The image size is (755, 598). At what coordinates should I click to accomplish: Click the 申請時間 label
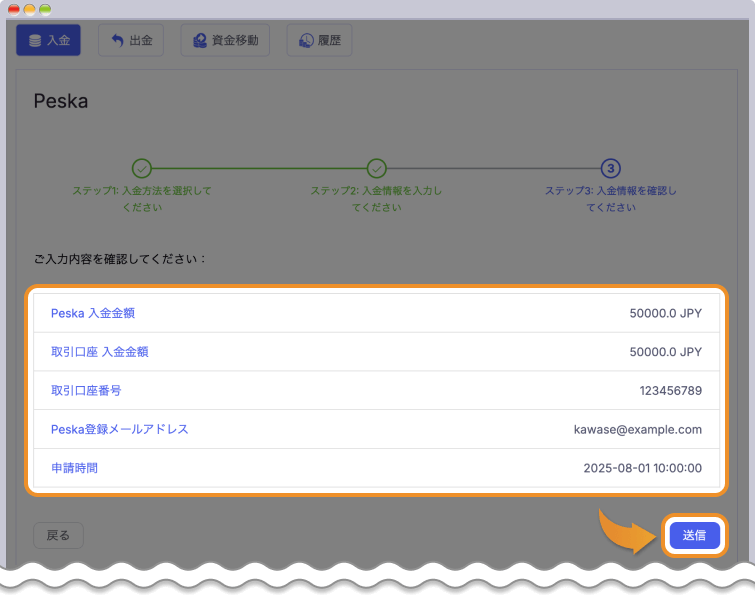click(x=75, y=468)
